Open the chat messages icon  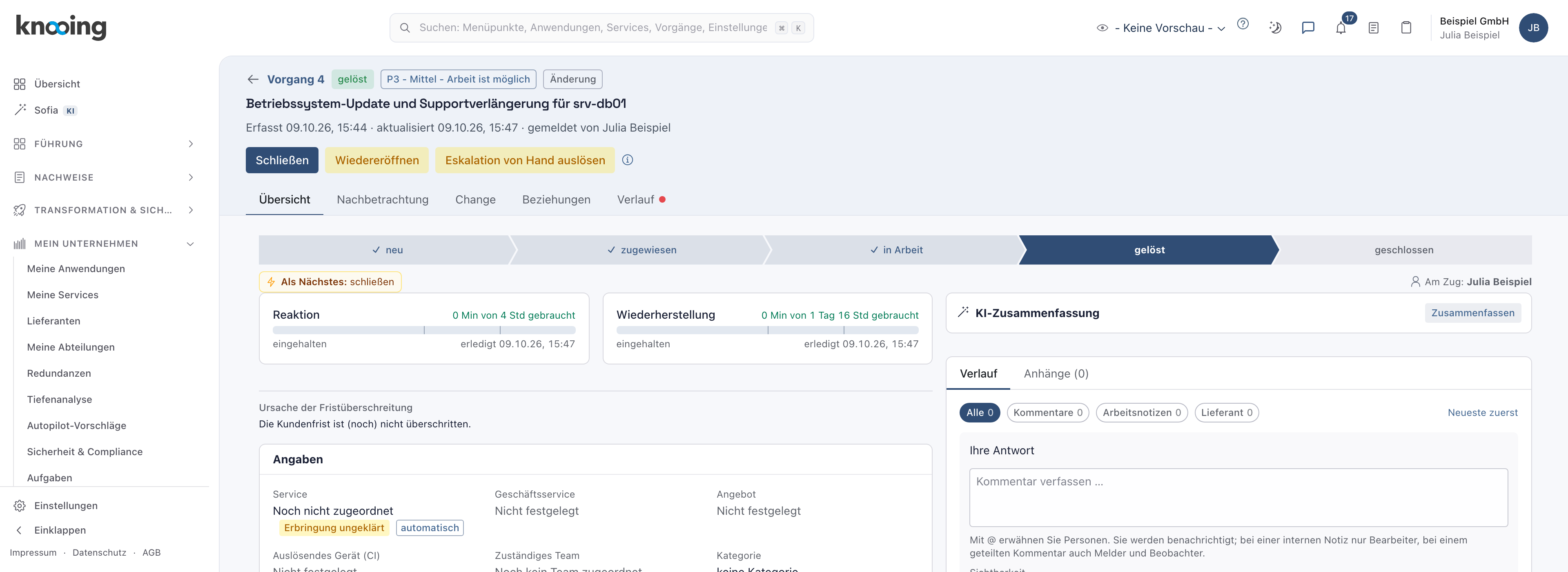pyautogui.click(x=1307, y=27)
